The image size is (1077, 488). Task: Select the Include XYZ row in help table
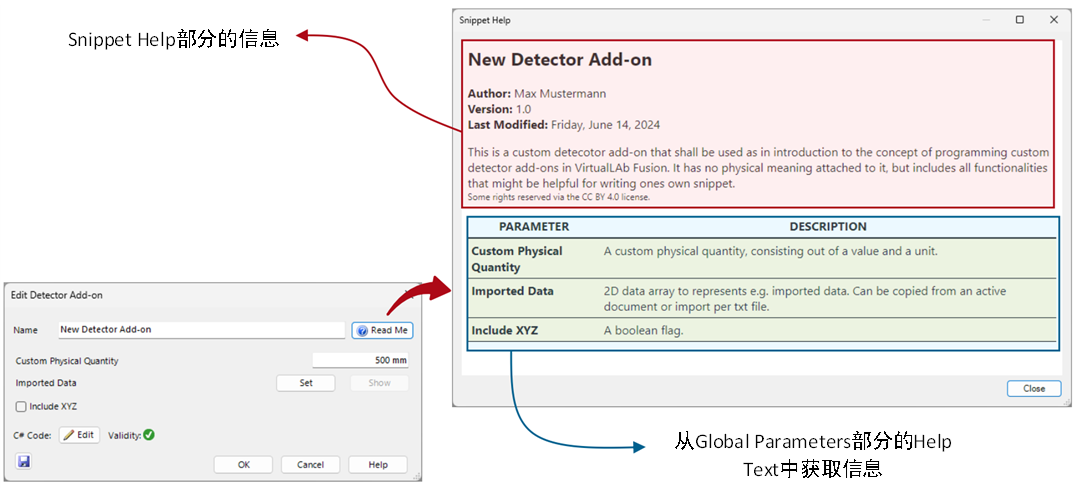pos(763,331)
